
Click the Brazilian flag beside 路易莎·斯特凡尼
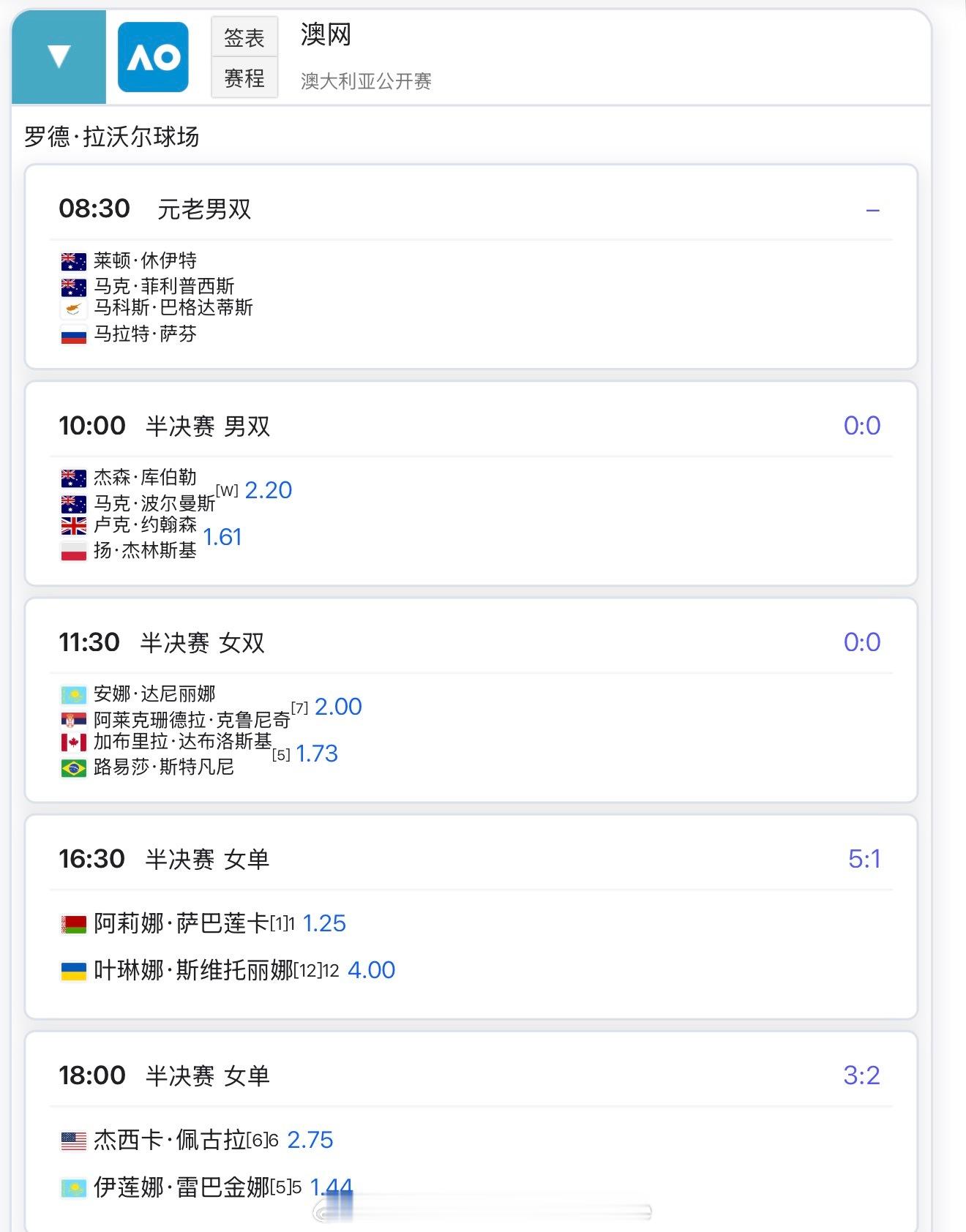(x=73, y=768)
